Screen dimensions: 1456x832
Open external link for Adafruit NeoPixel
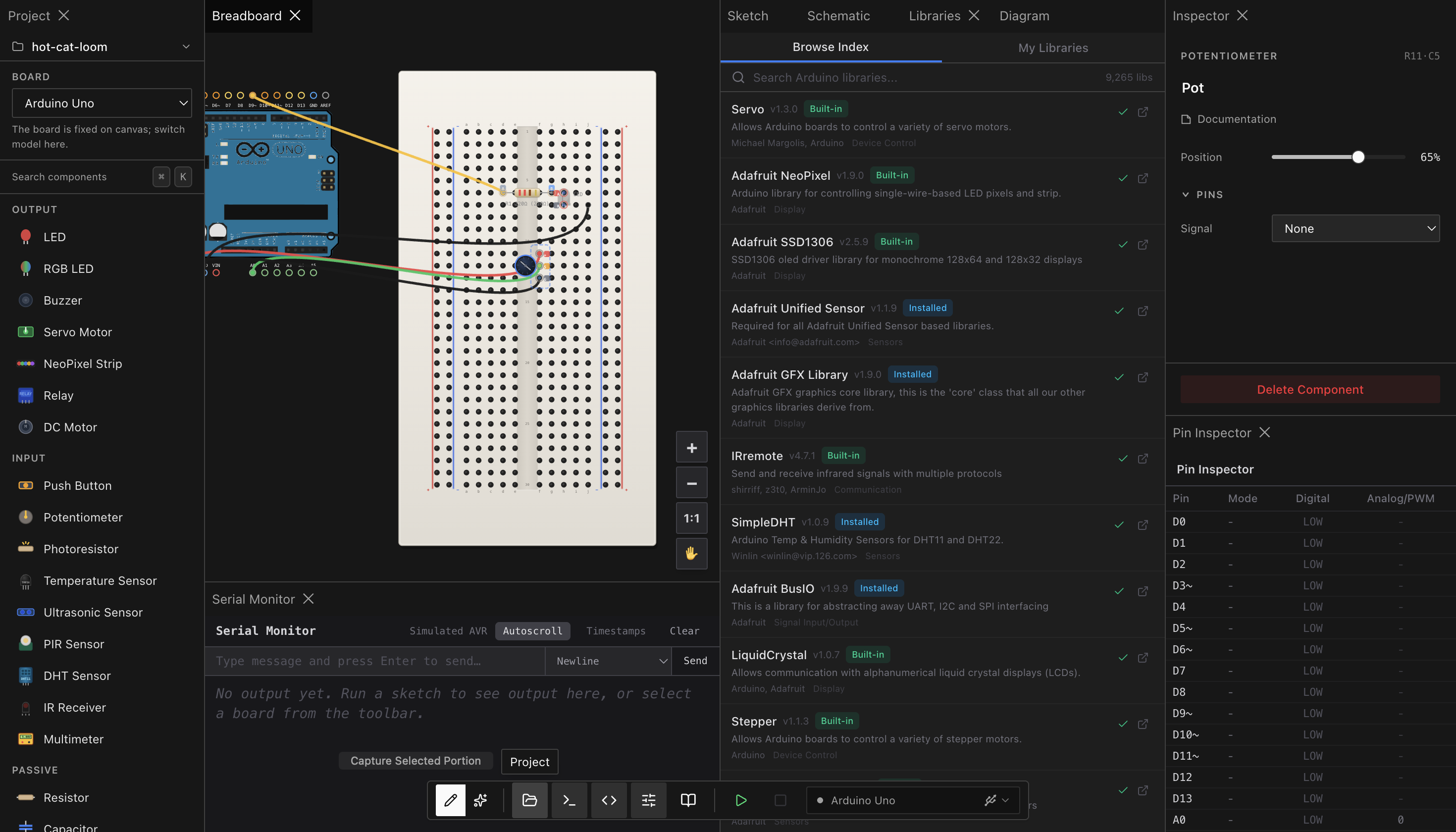coord(1143,178)
